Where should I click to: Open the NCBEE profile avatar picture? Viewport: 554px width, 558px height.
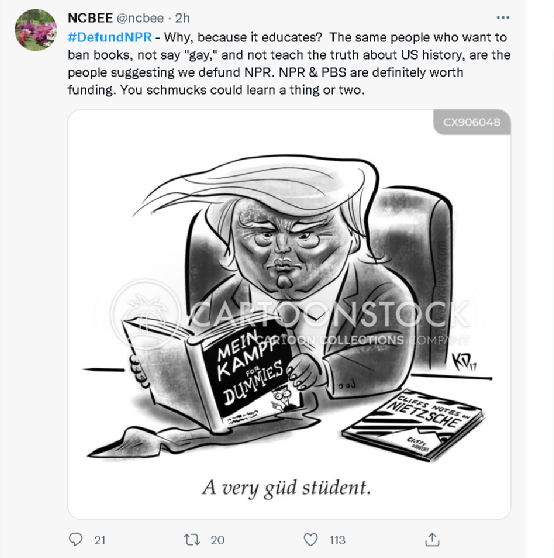(x=36, y=30)
